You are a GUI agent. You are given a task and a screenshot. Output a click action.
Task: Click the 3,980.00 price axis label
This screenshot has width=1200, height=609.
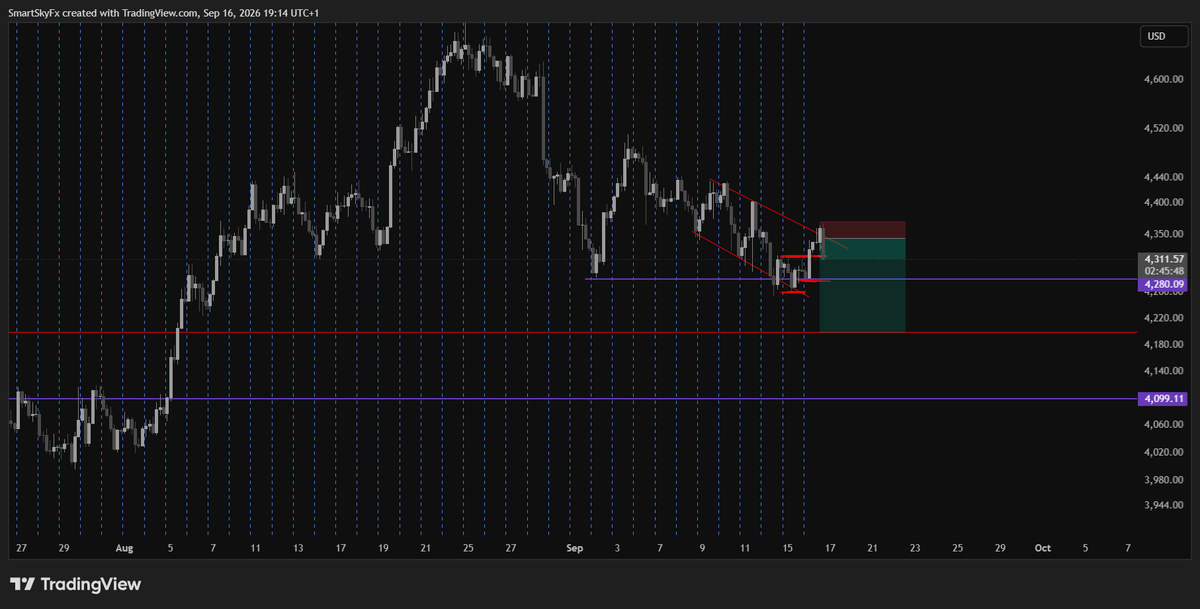(1165, 478)
